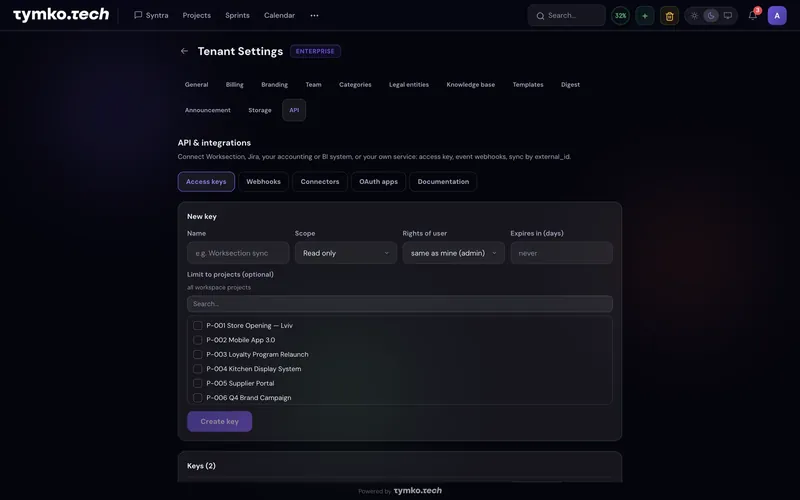Image resolution: width=800 pixels, height=500 pixels.
Task: Select the API tab
Action: (294, 110)
